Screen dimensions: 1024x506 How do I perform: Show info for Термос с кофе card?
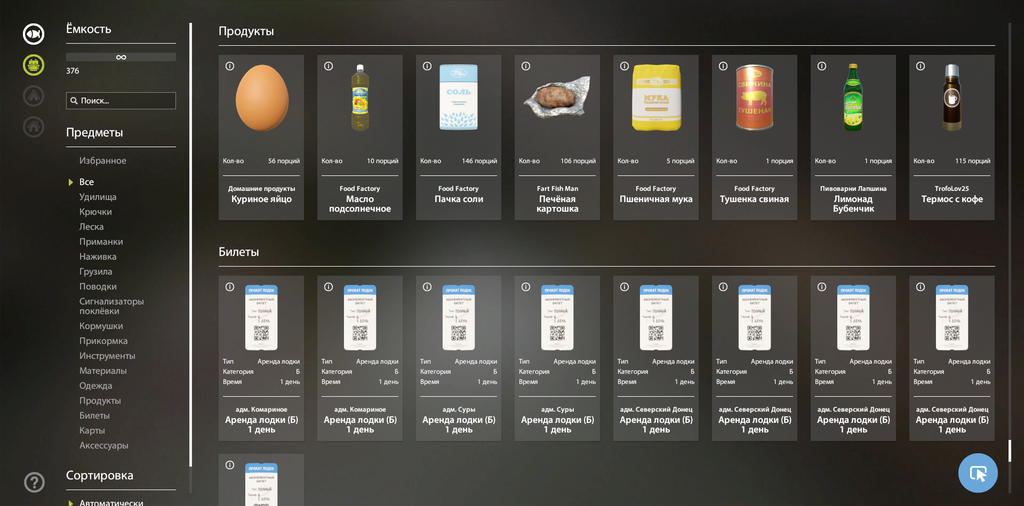[x=920, y=66]
